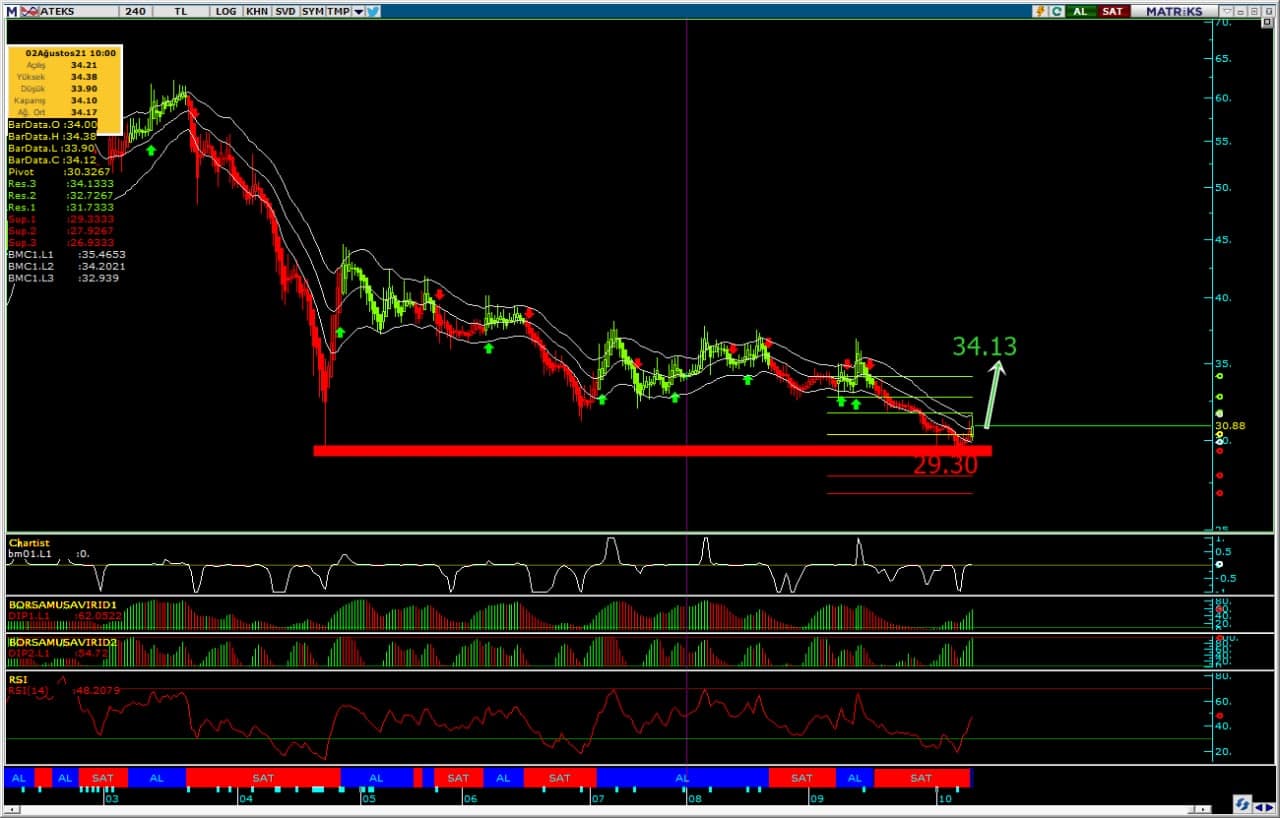Expand the toolbar dropdown arrow after TMP
This screenshot has height=818, width=1280.
pyautogui.click(x=358, y=11)
